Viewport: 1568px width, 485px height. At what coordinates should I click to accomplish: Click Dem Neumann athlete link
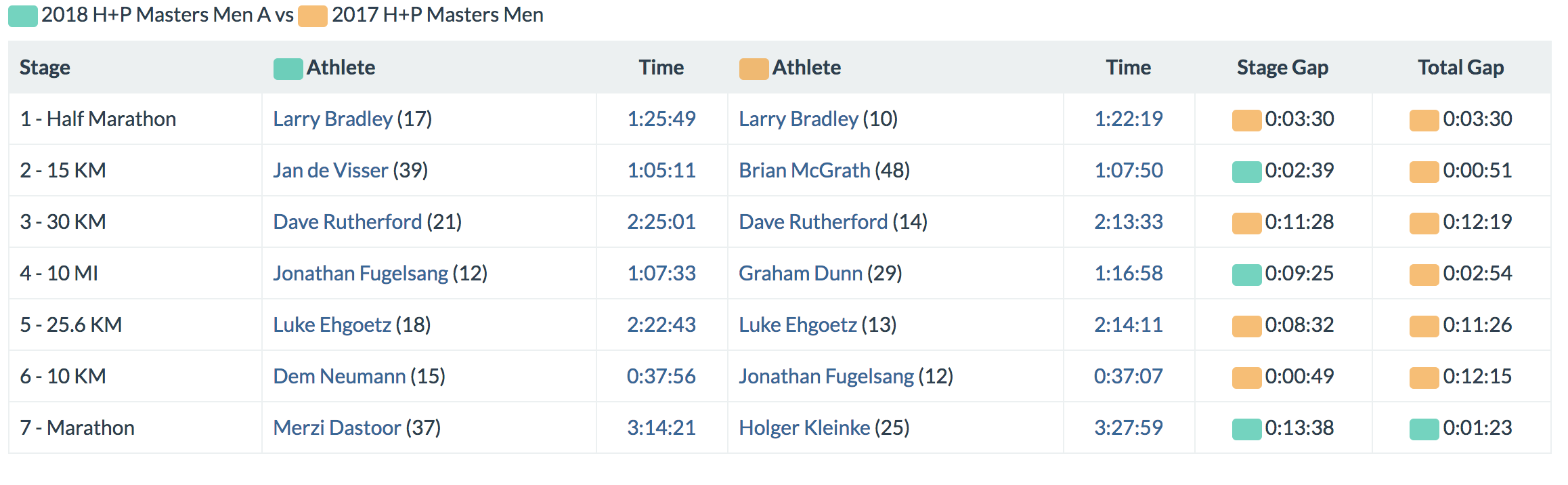339,377
